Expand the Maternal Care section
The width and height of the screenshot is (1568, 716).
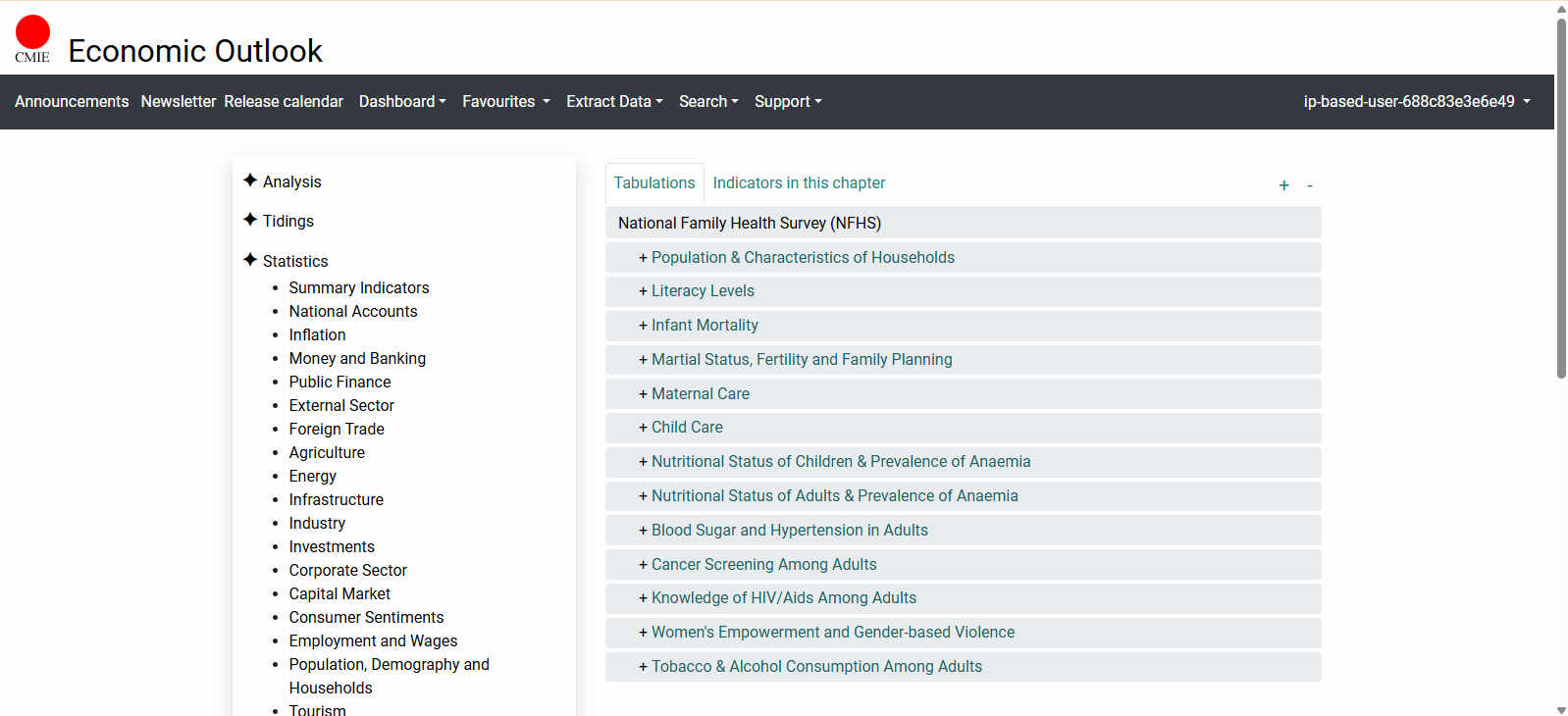[700, 394]
